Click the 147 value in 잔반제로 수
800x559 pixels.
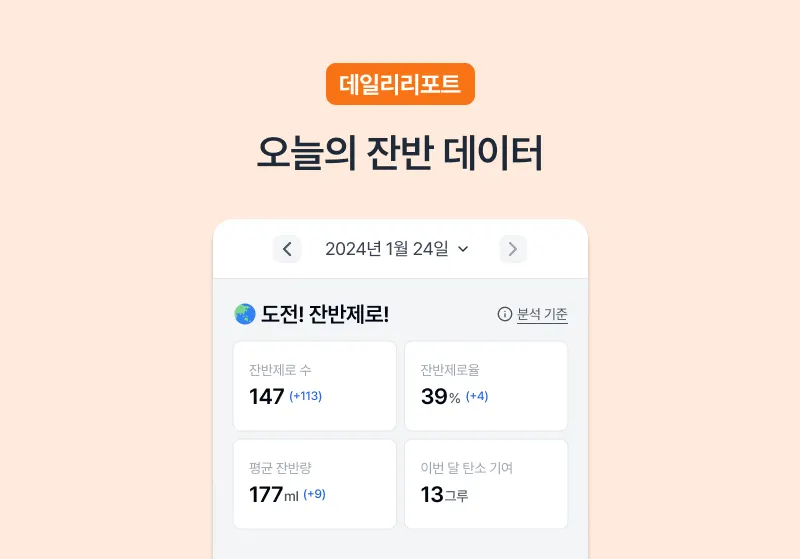[266, 396]
